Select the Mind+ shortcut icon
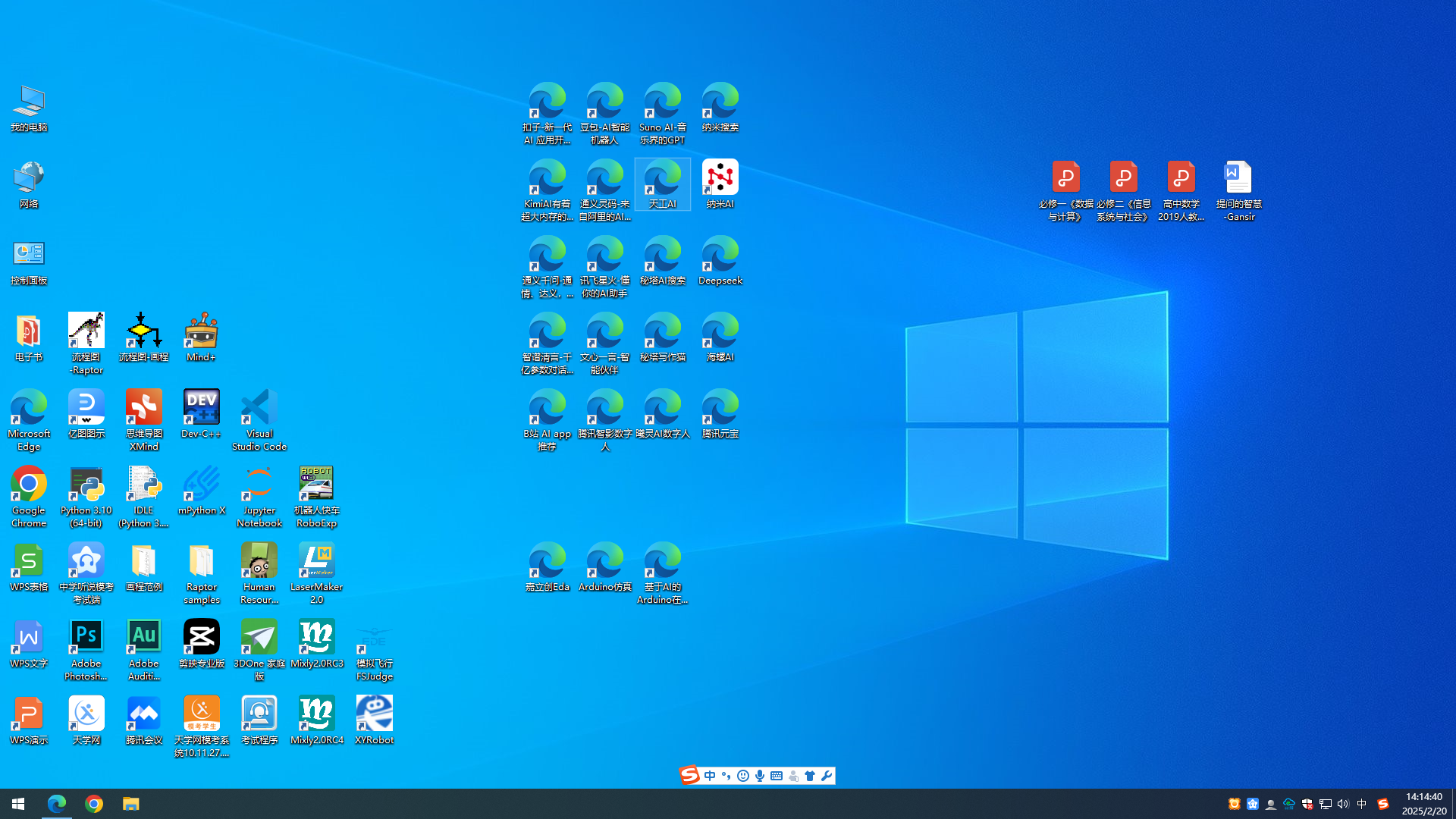 coord(201,339)
